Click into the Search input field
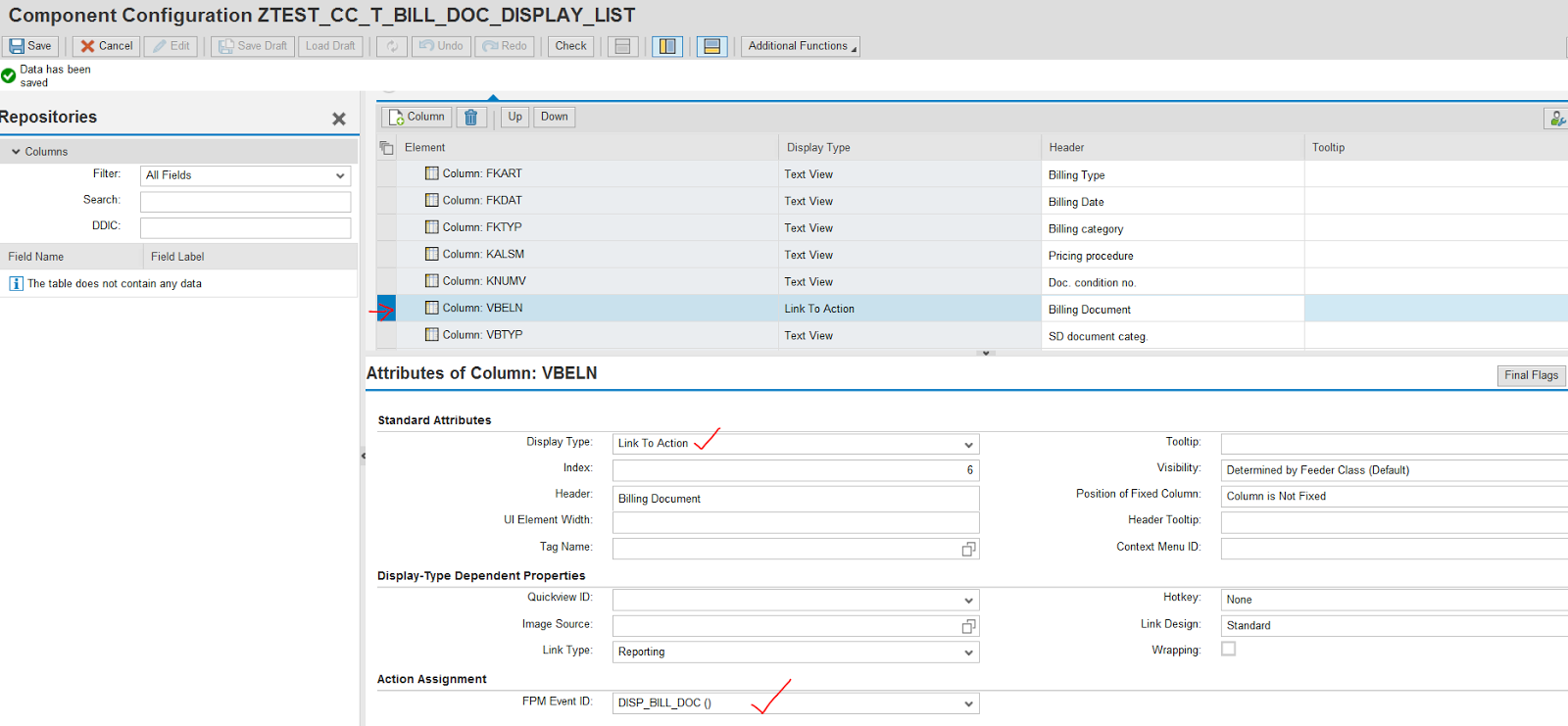The height and width of the screenshot is (726, 1568). (245, 202)
